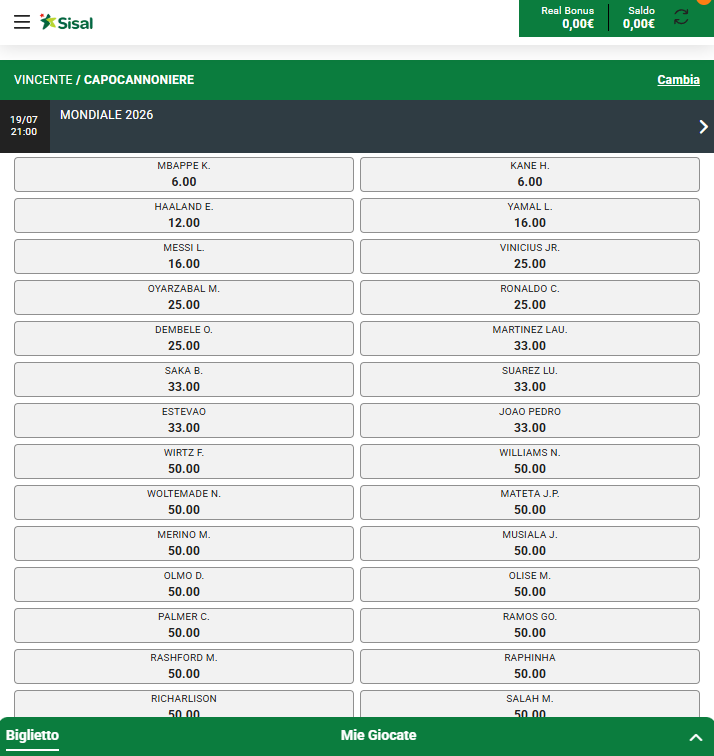714x756 pixels.
Task: Pick Oyarzabal M. odds 25.00
Action: [x=184, y=297]
